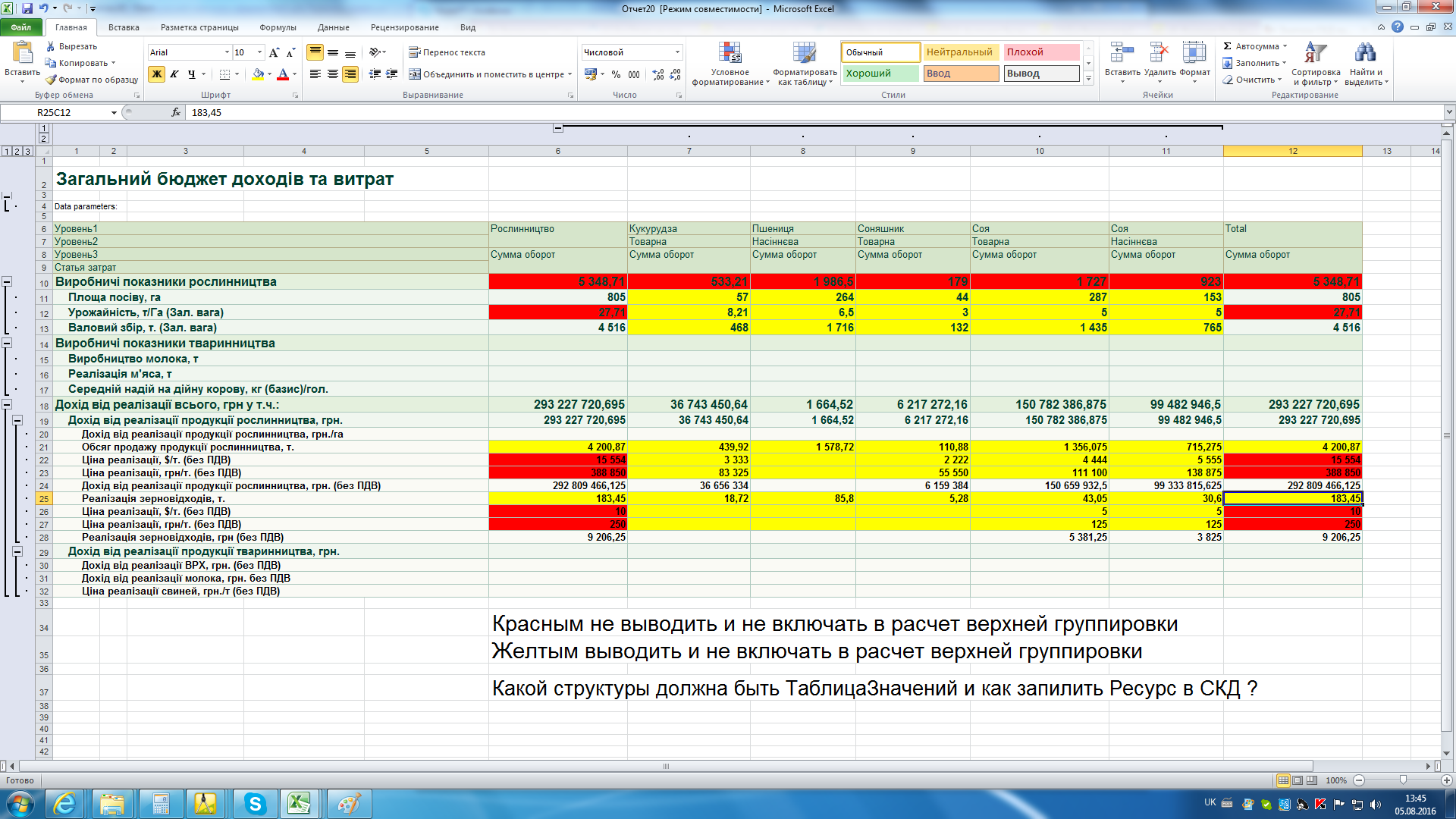The image size is (1456, 819).
Task: Show outline level 2 rows button
Action: coord(17,151)
